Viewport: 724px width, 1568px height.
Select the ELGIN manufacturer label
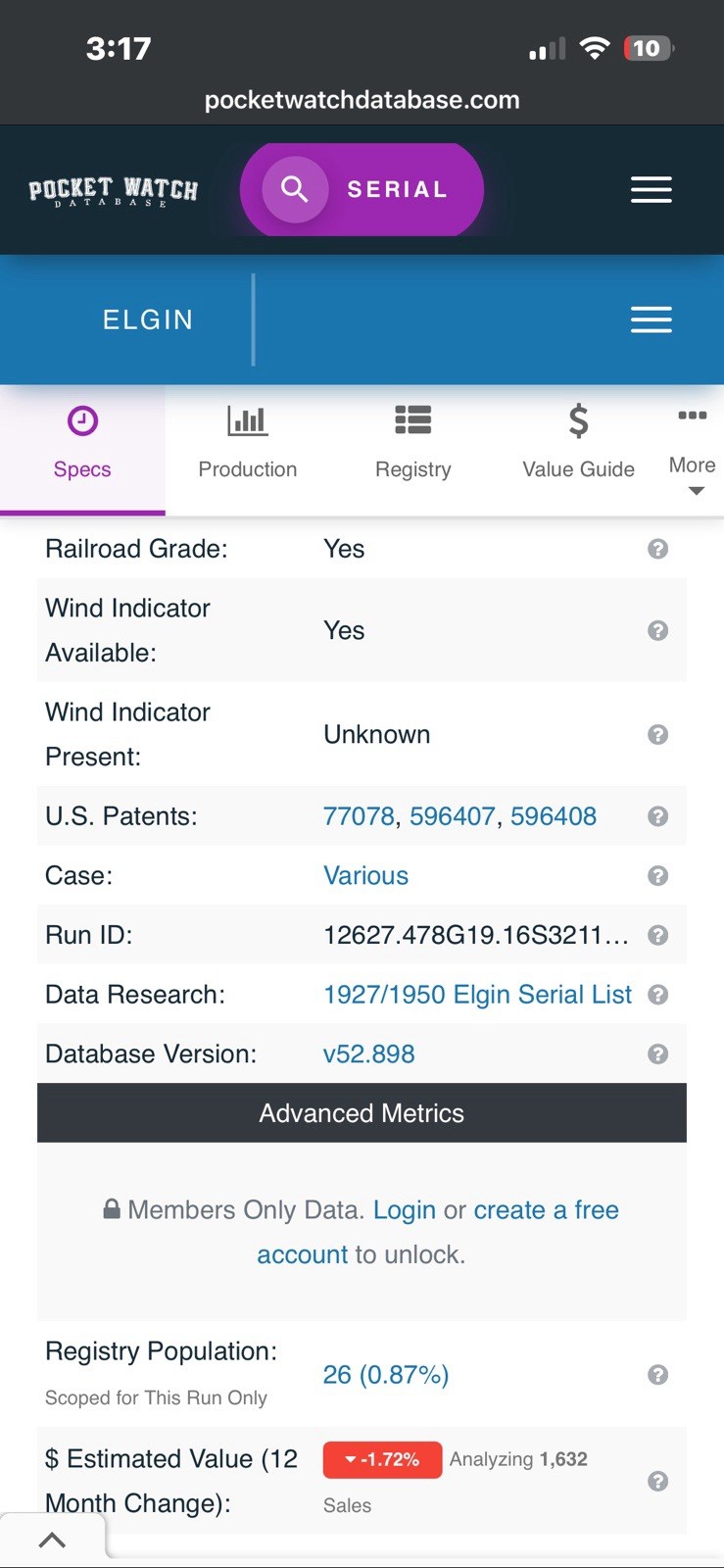pos(148,319)
